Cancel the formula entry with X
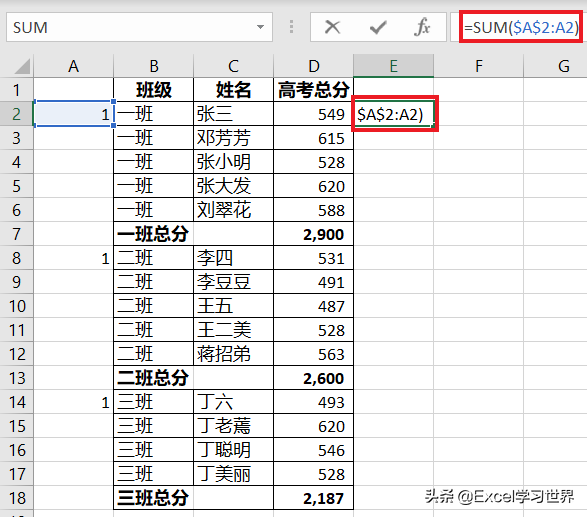The height and width of the screenshot is (517, 587). point(332,27)
